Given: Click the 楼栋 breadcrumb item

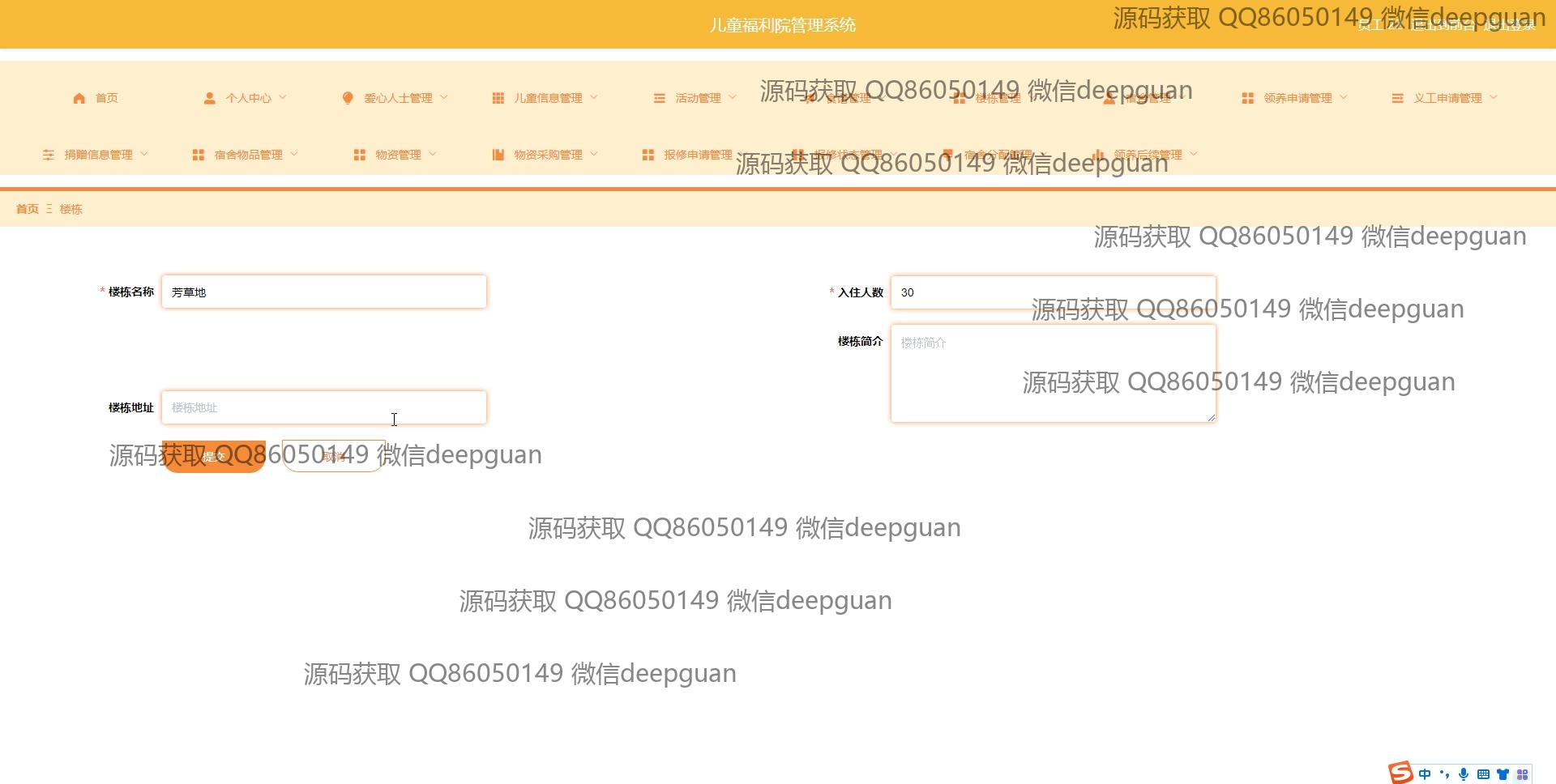Looking at the screenshot, I should 71,209.
